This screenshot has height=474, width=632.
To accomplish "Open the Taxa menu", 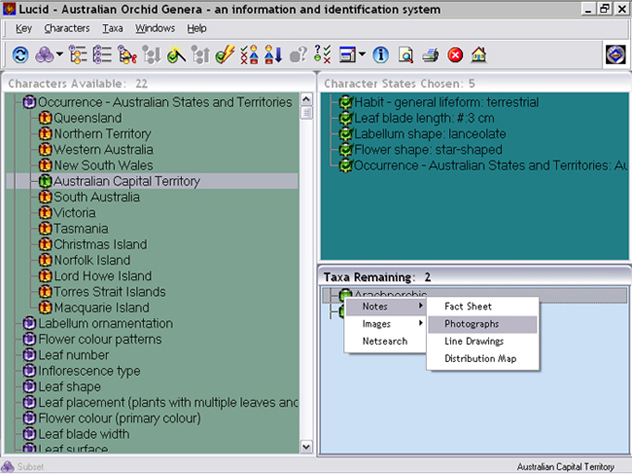I will point(112,28).
